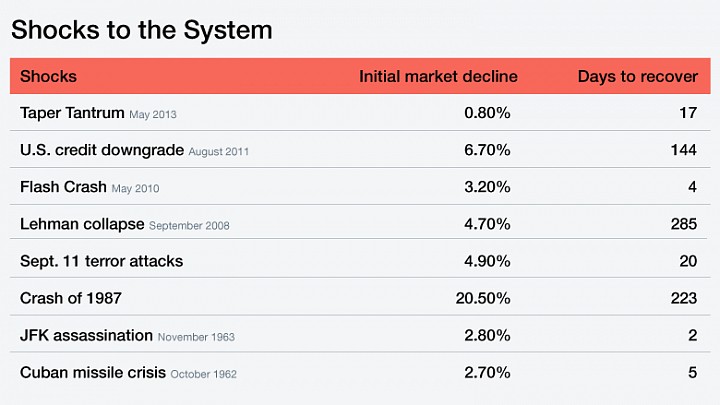
Task: Click the 'October 1962' date label
Action: pyautogui.click(x=203, y=374)
